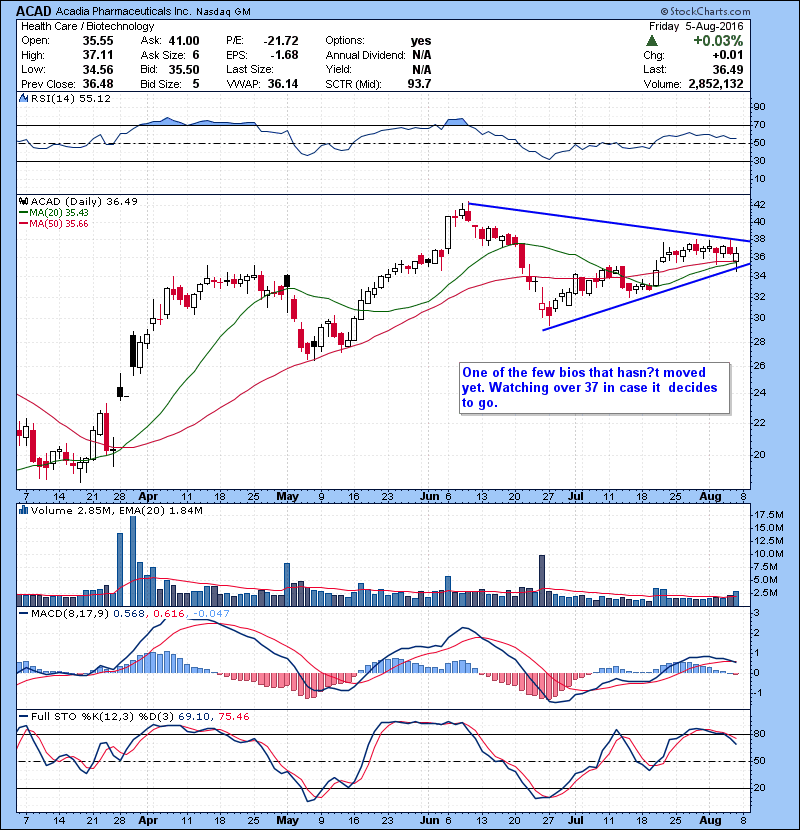Select the P/E ratio -21.72
The image size is (800, 830).
(281, 41)
